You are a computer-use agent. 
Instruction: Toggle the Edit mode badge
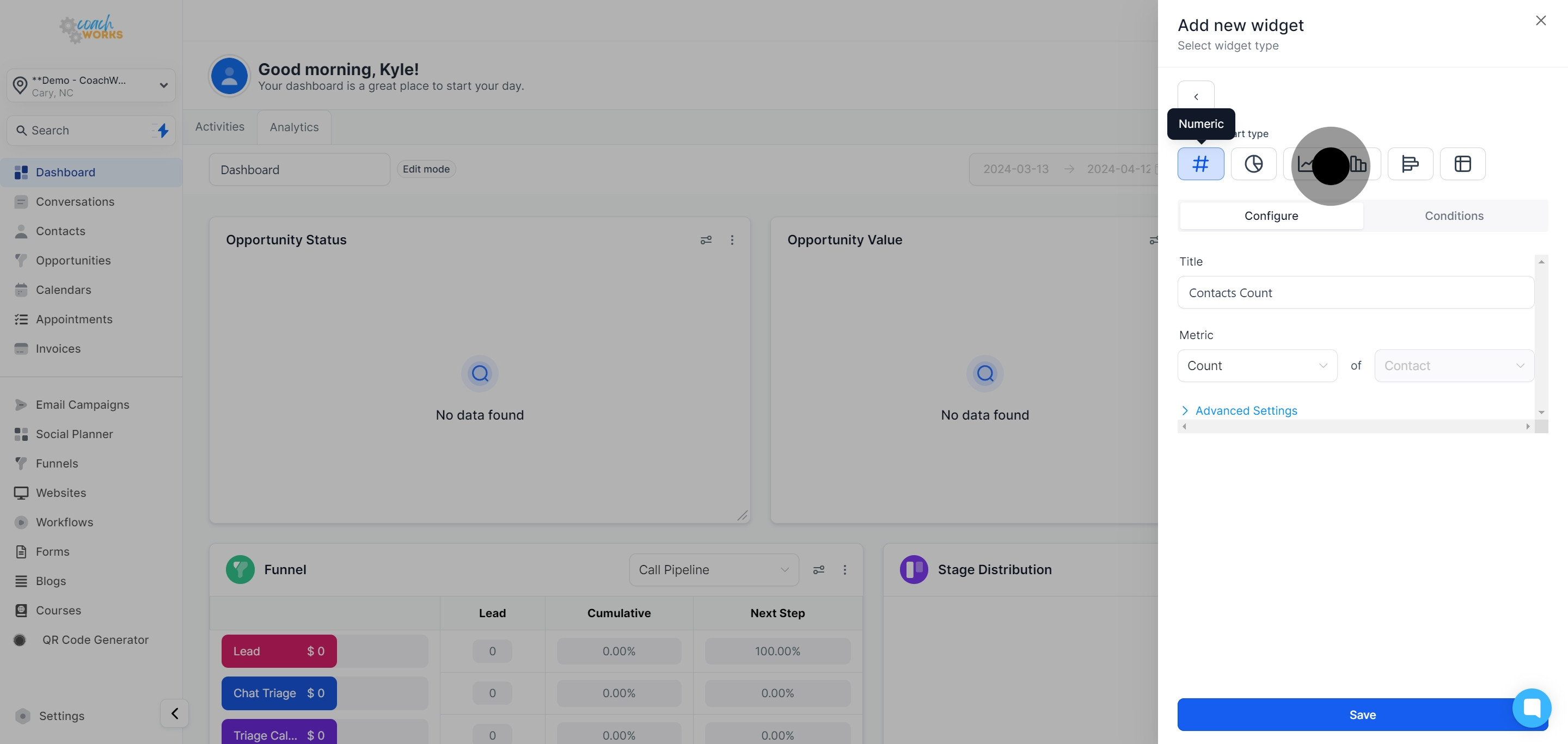(425, 169)
